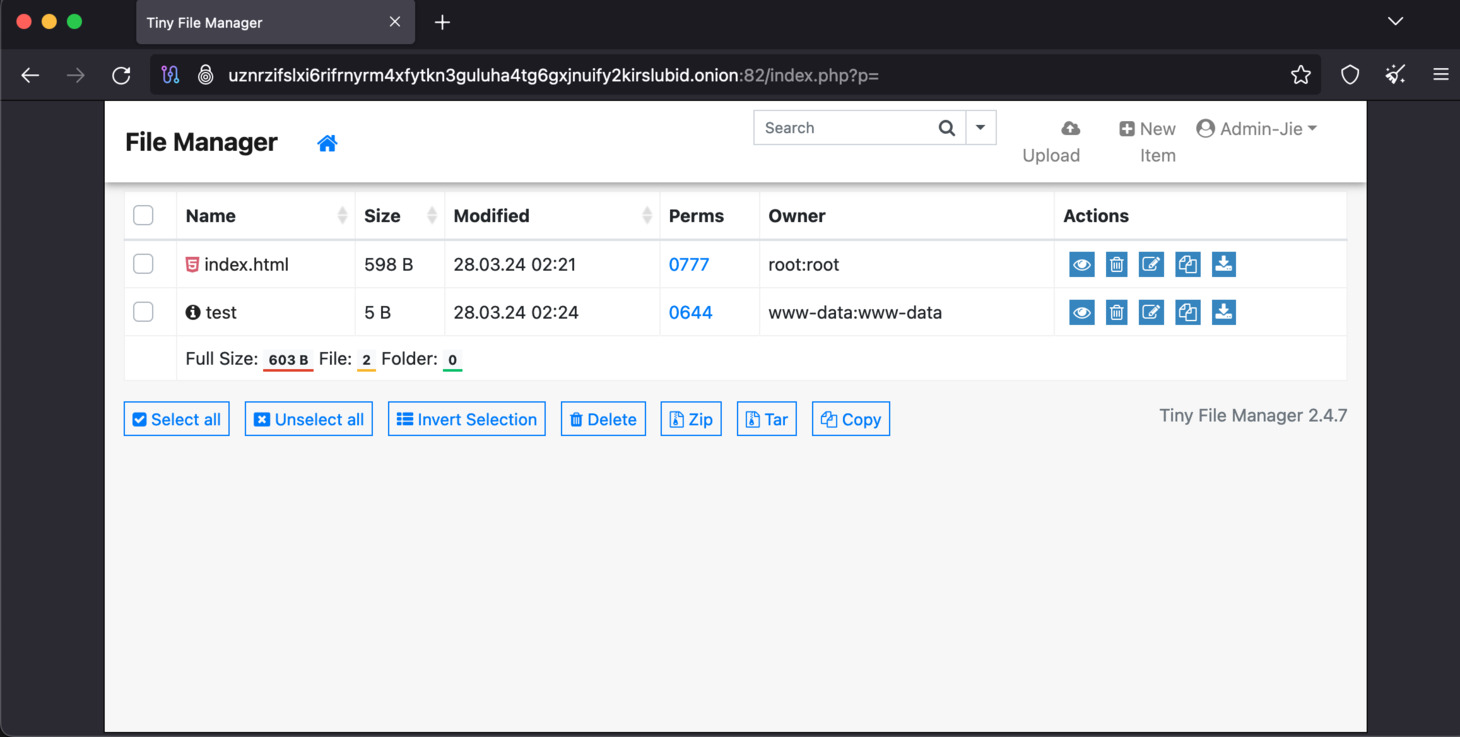Check the index.html row checkbox

[143, 264]
